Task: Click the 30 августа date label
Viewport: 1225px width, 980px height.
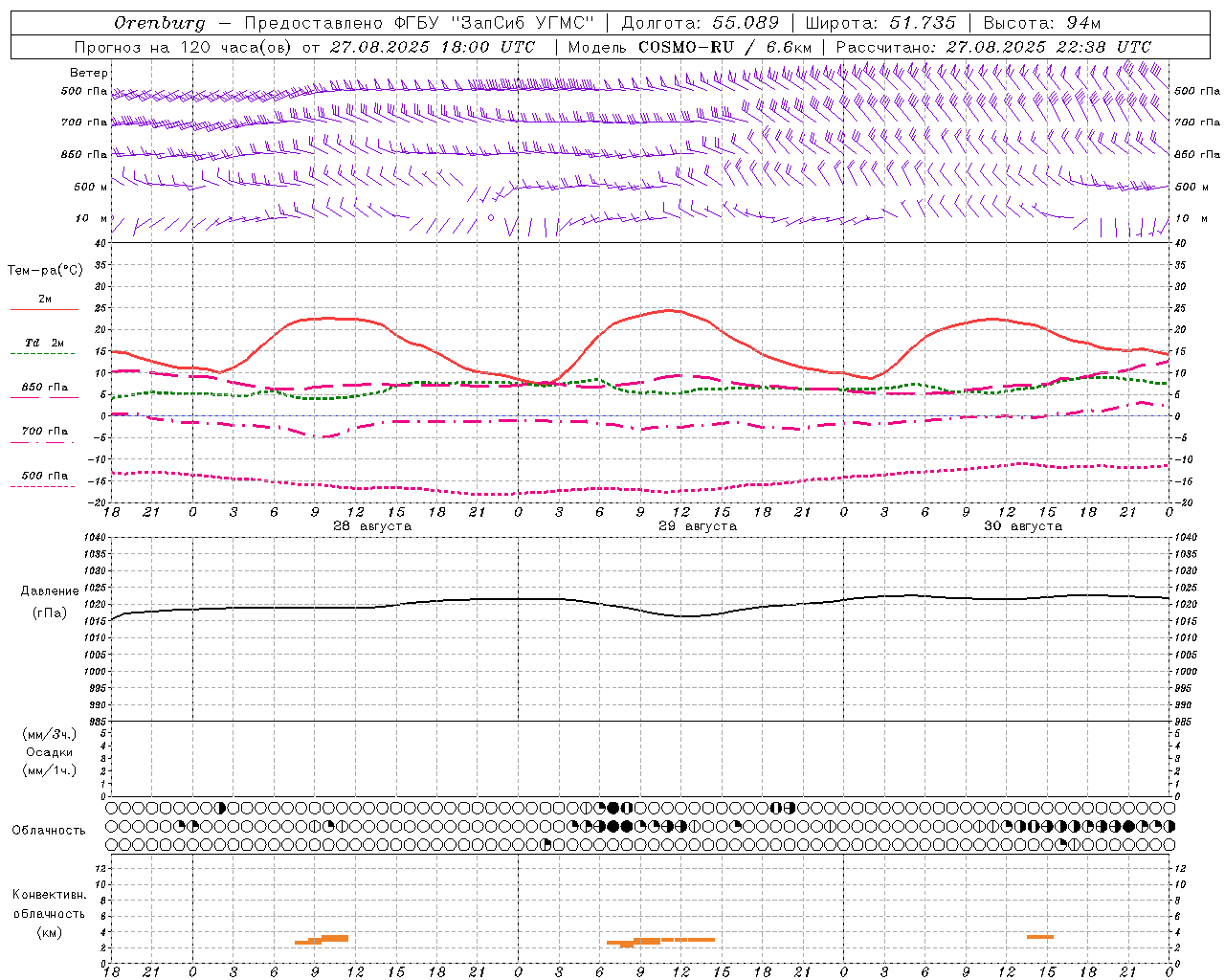Action: 1023,526
